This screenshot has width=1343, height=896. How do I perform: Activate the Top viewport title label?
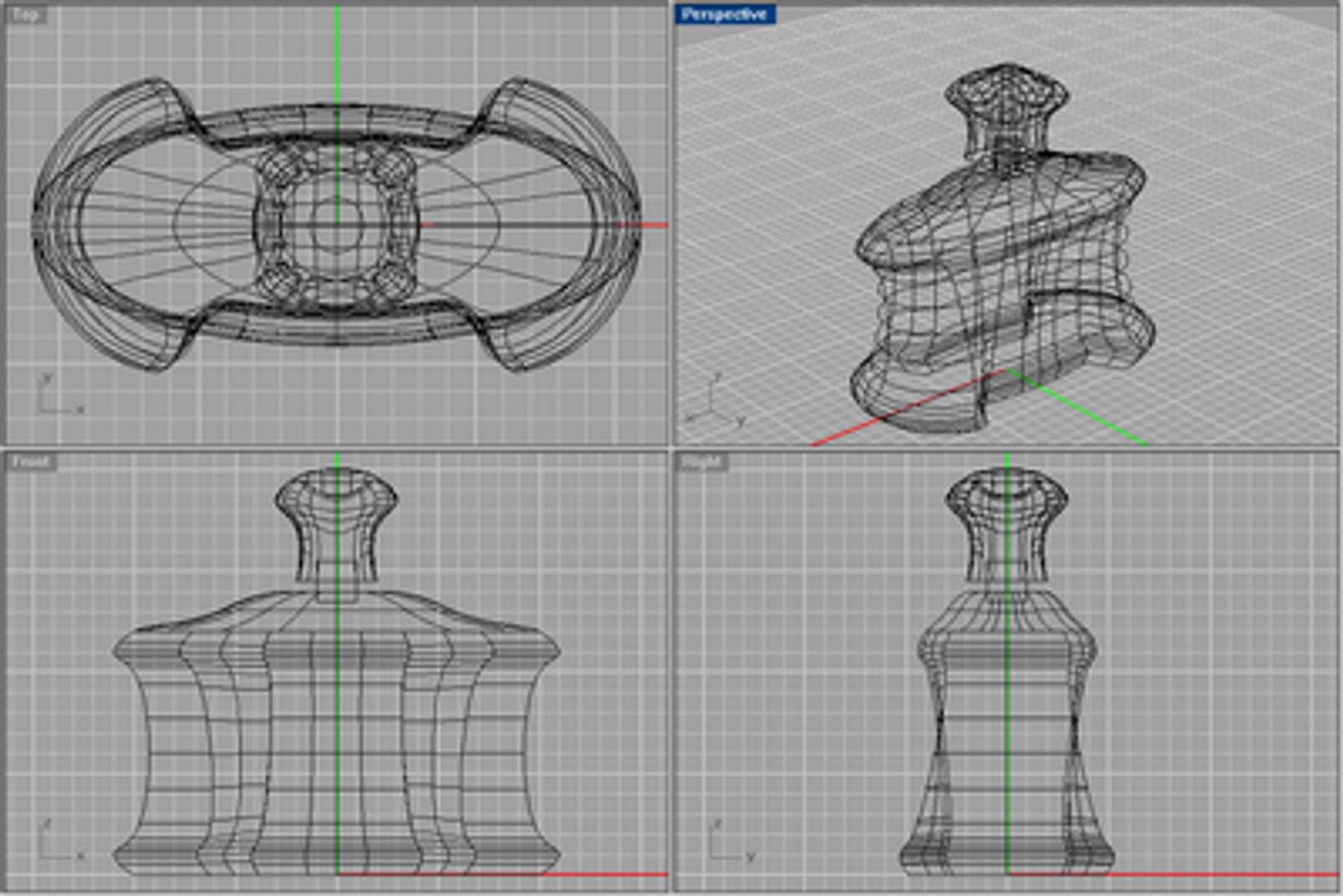click(x=26, y=14)
